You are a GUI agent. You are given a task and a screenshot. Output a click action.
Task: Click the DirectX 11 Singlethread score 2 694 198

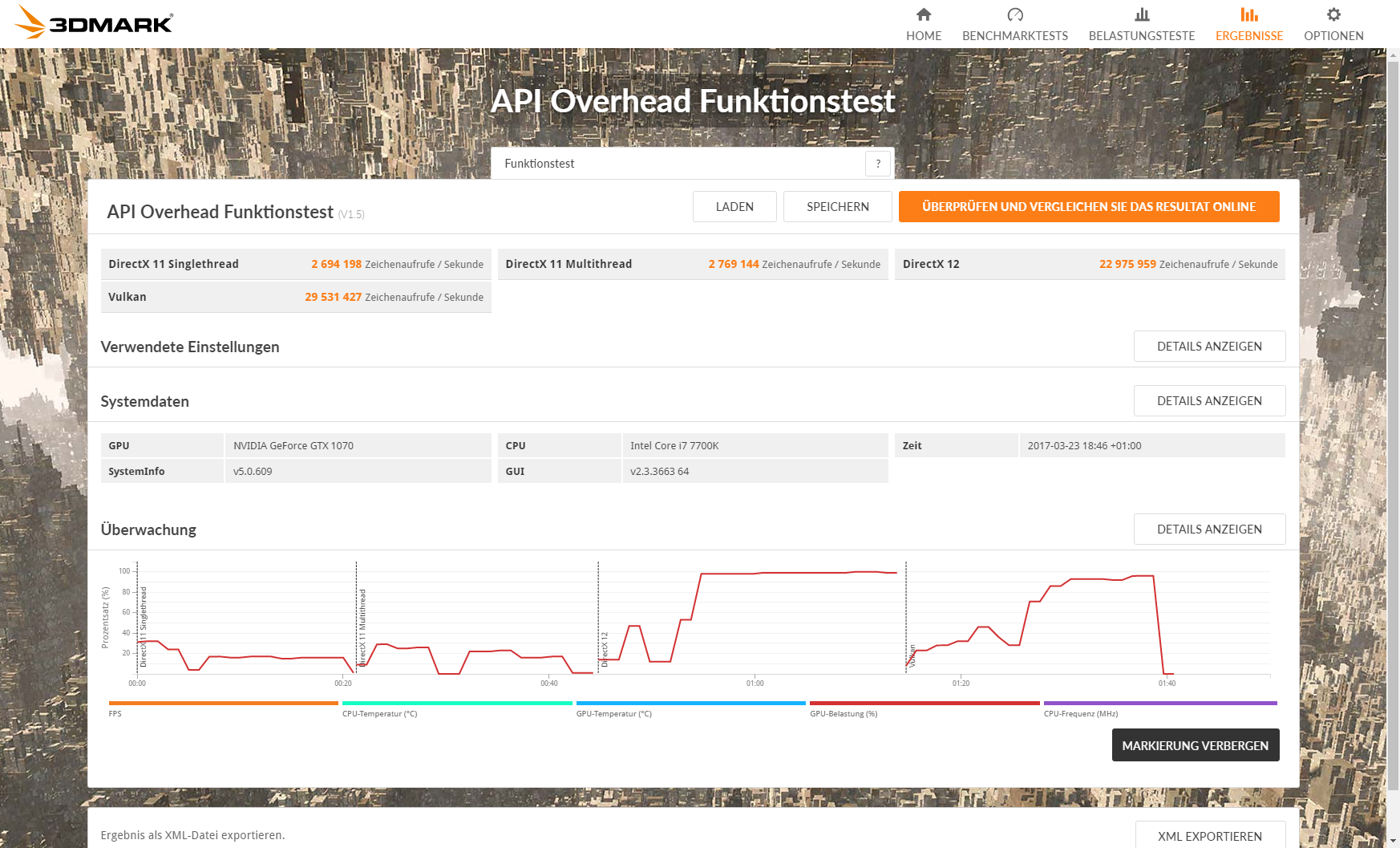[x=337, y=264]
